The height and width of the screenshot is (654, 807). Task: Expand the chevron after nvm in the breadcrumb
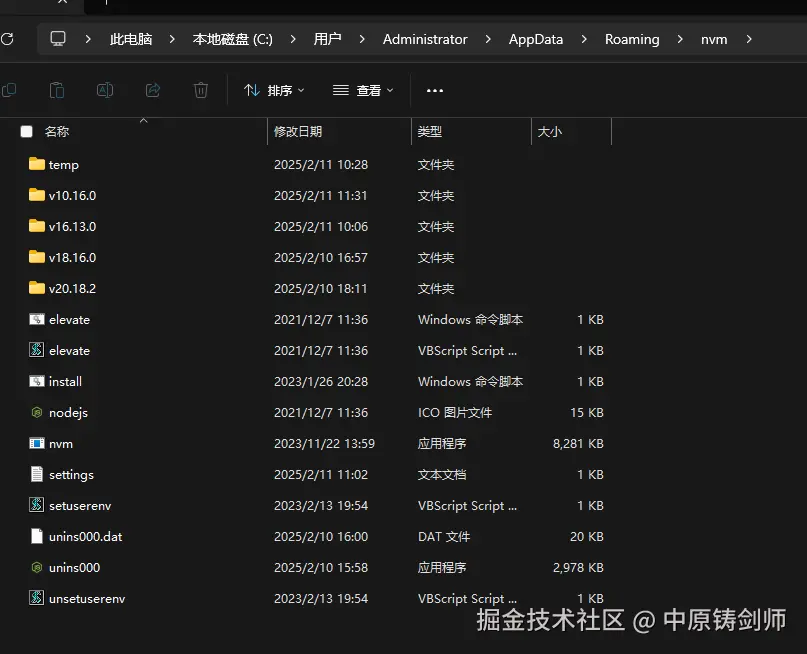747,39
